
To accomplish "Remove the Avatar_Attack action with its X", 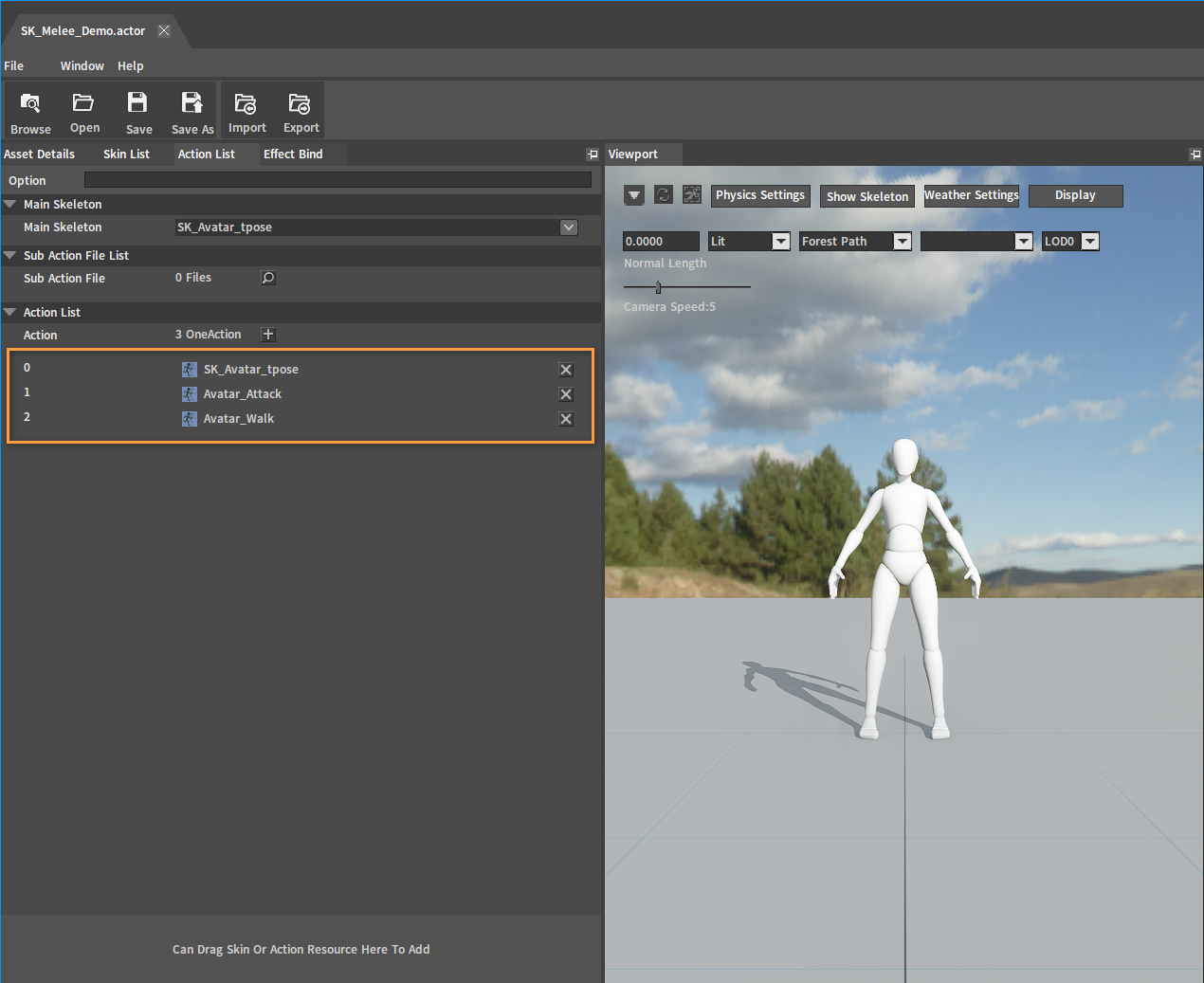I will [566, 394].
